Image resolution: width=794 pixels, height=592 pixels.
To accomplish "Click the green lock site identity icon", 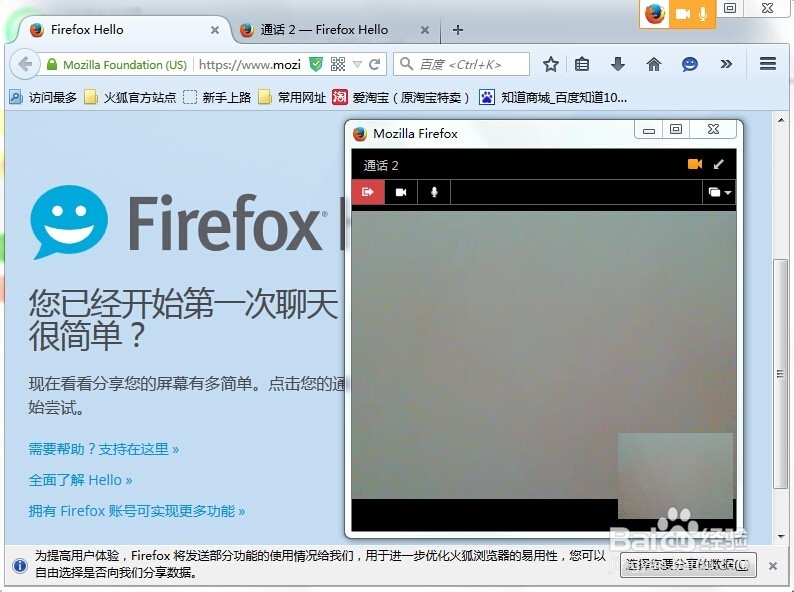I will tap(52, 64).
